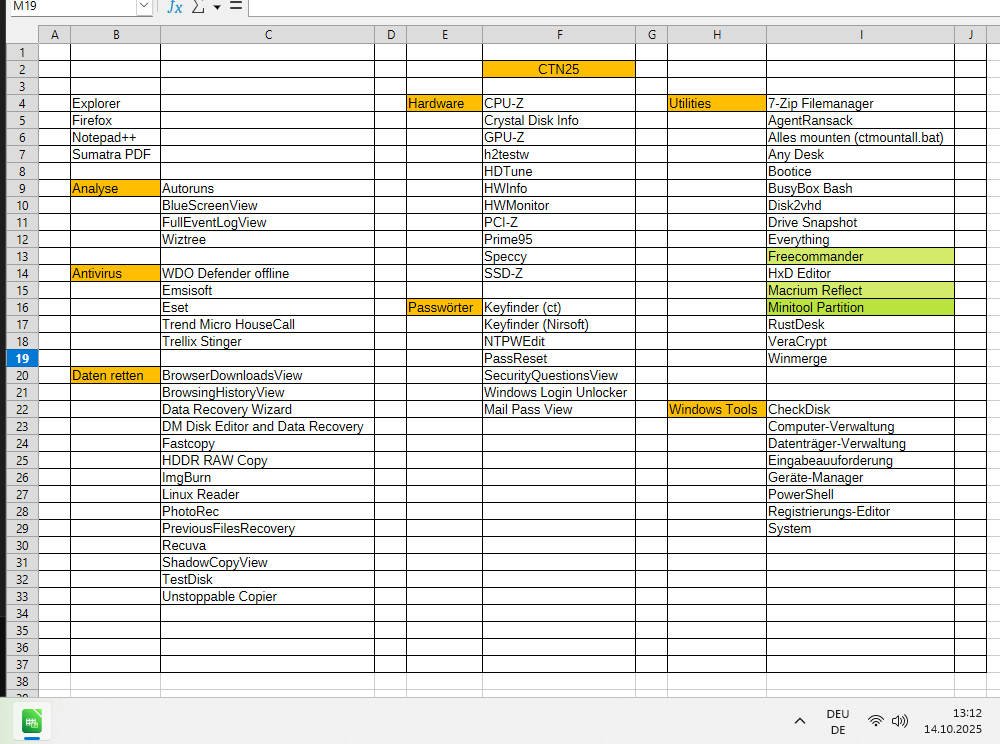The height and width of the screenshot is (744, 1000).
Task: Select the orange Utilities category cell
Action: point(717,103)
